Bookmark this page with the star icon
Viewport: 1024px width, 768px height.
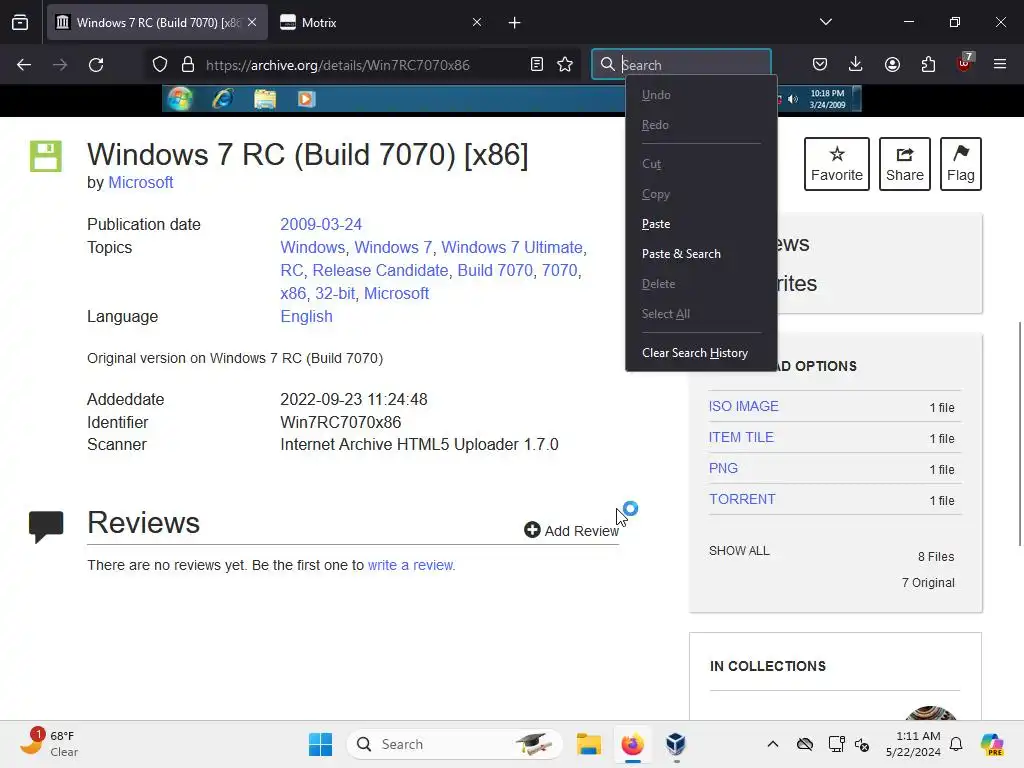pos(565,65)
